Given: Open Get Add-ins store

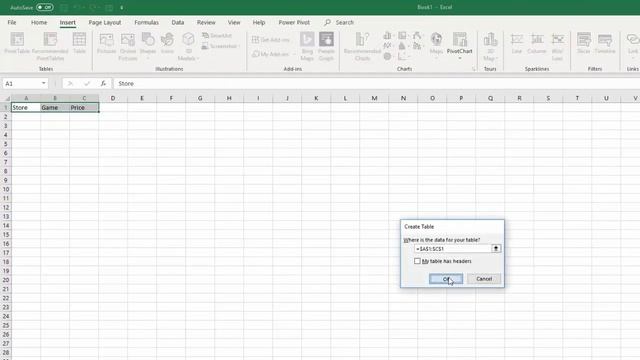Looking at the screenshot, I should point(271,40).
